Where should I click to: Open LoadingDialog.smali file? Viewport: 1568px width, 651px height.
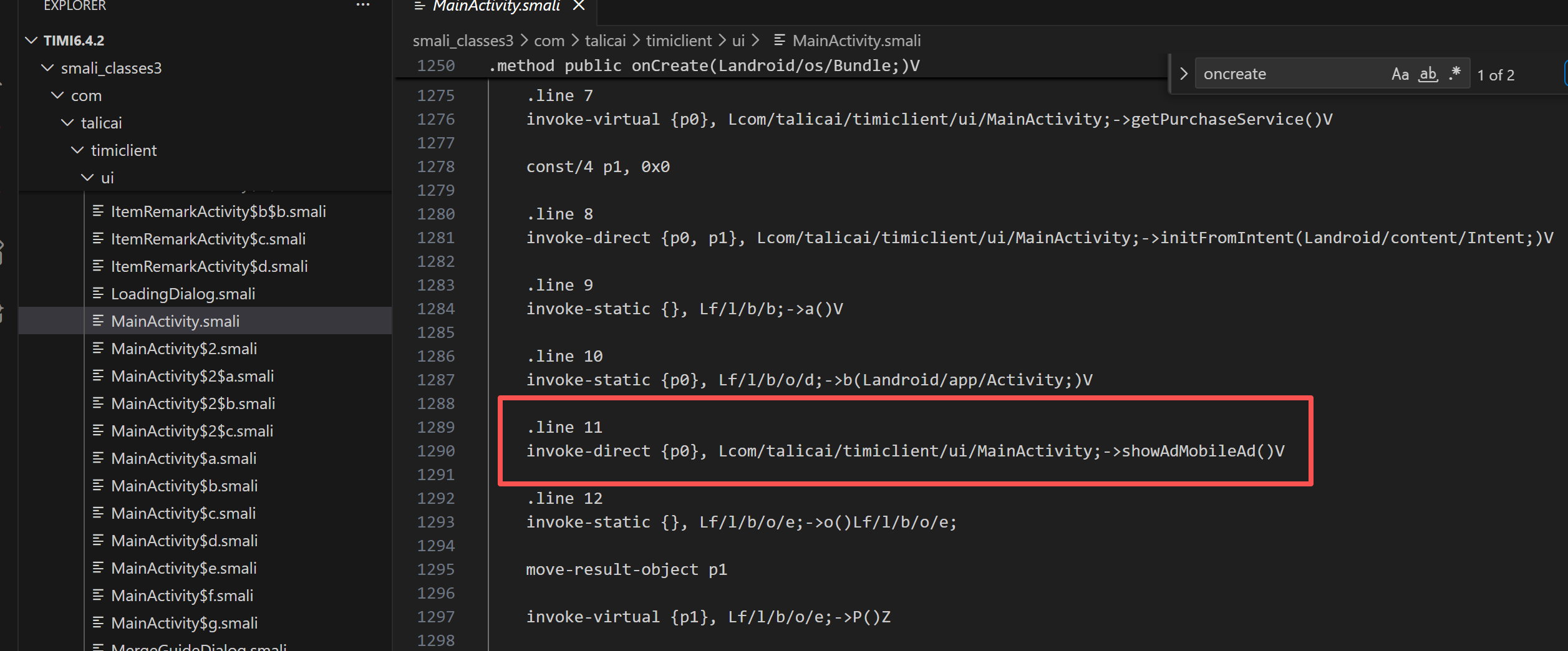[183, 294]
